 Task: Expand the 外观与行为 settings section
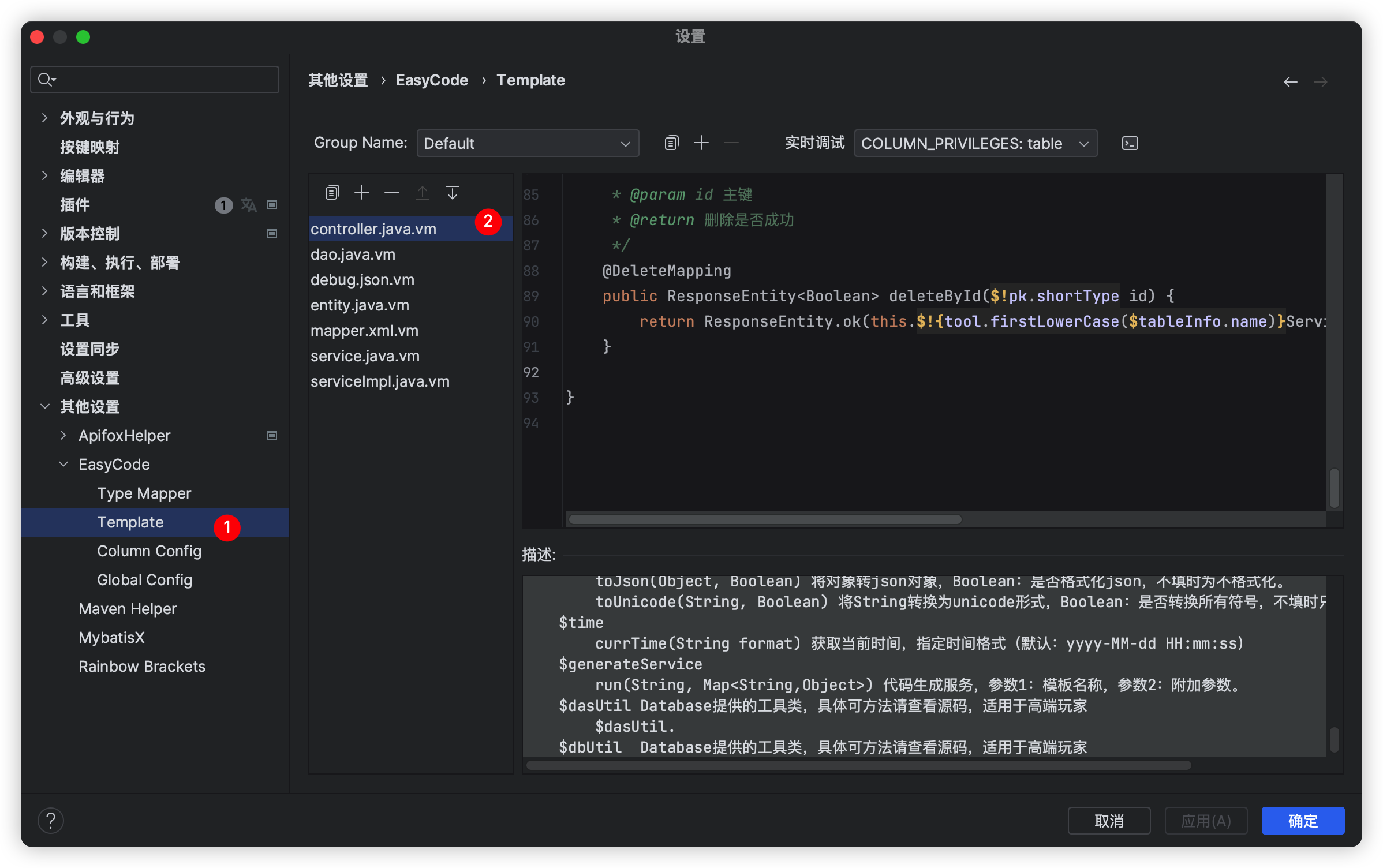[45, 118]
